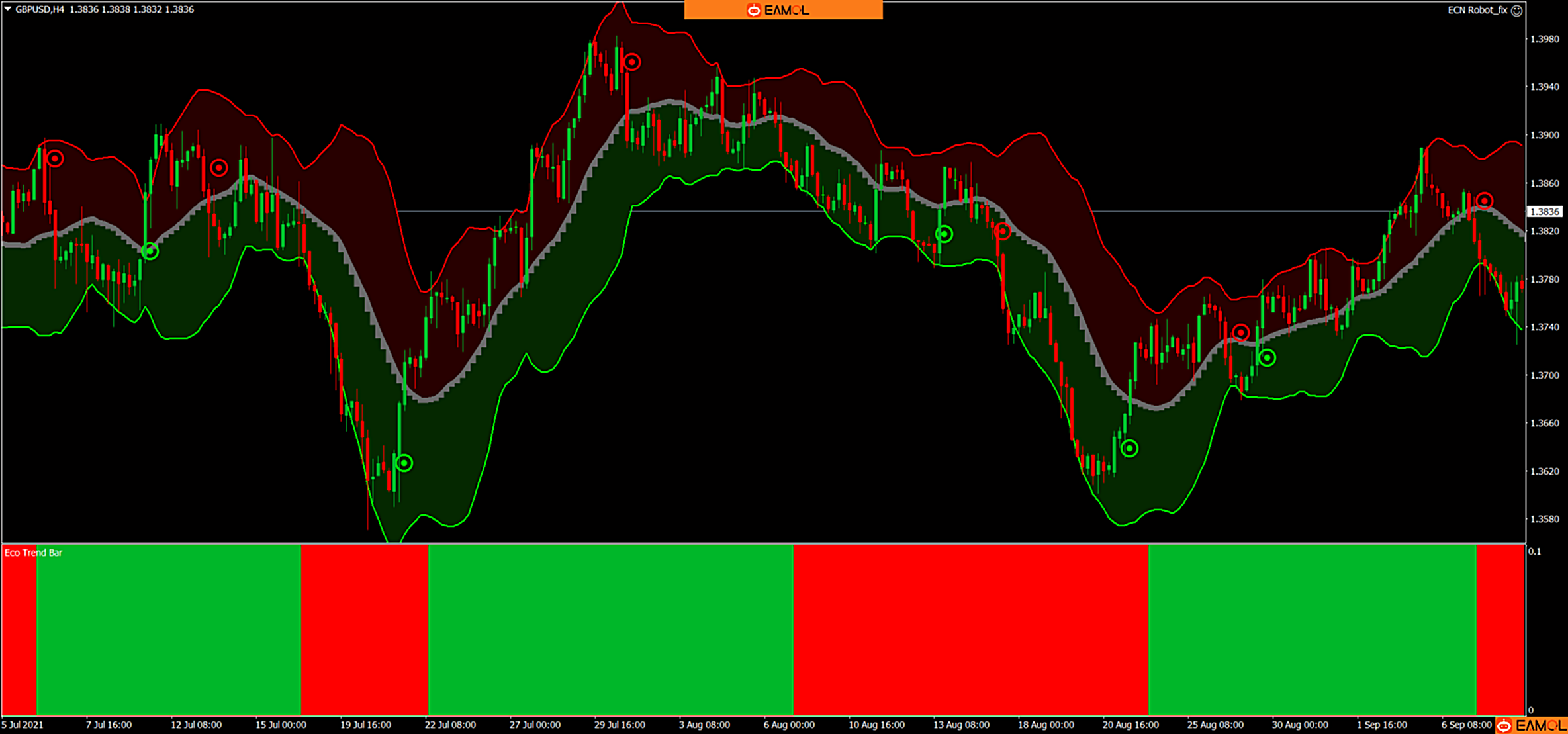
Task: Select the red sell signal circle above 12 Jul 08:00
Action: (219, 168)
